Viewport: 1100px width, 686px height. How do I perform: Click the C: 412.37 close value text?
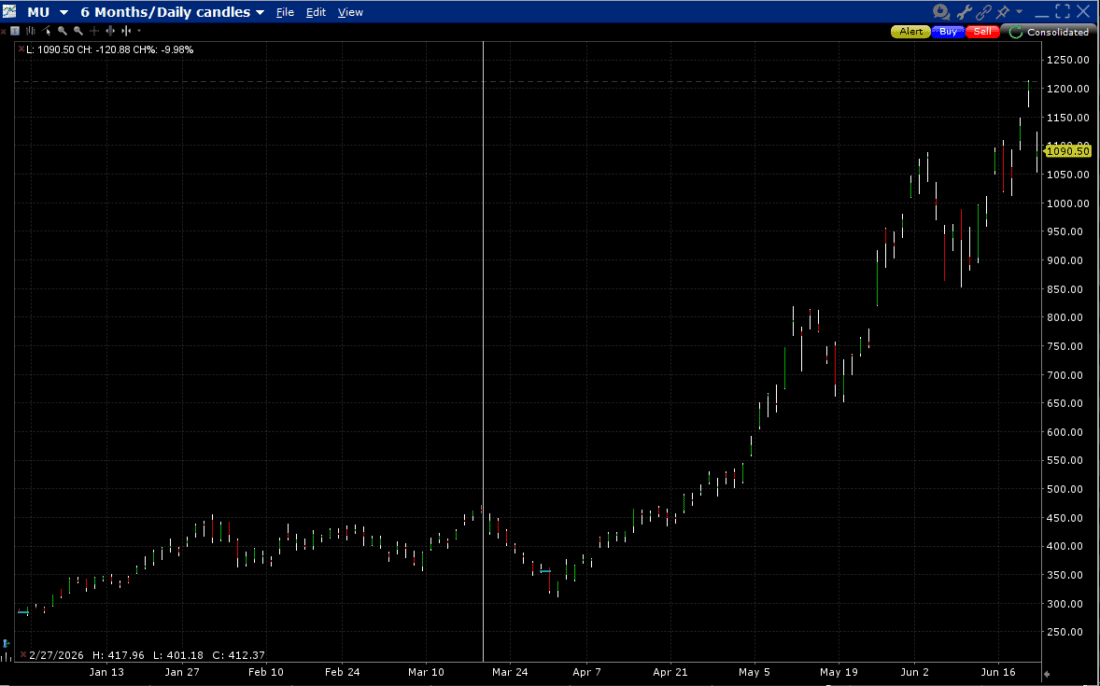(x=241, y=655)
